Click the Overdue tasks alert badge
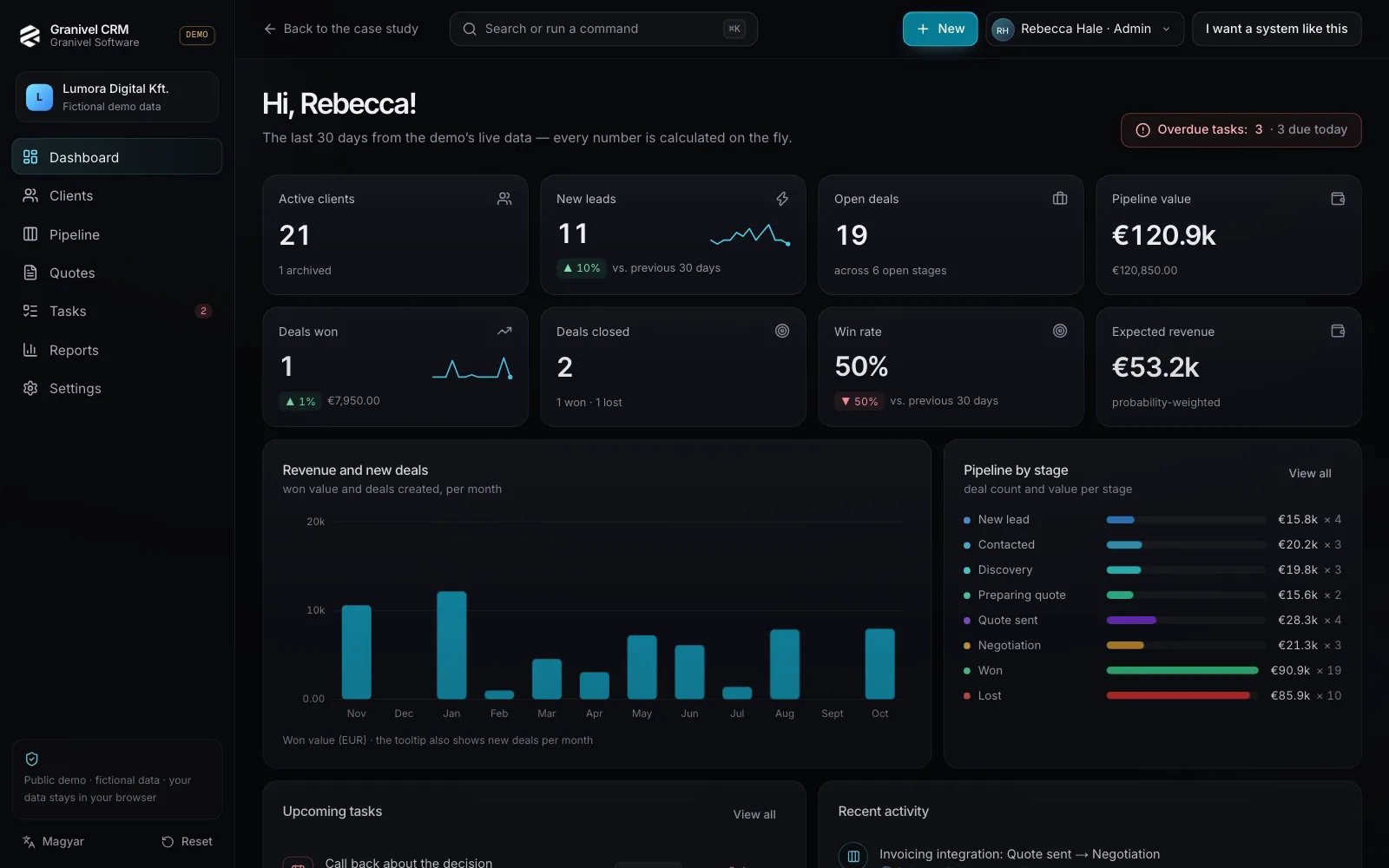Image resolution: width=1389 pixels, height=868 pixels. tap(1241, 129)
